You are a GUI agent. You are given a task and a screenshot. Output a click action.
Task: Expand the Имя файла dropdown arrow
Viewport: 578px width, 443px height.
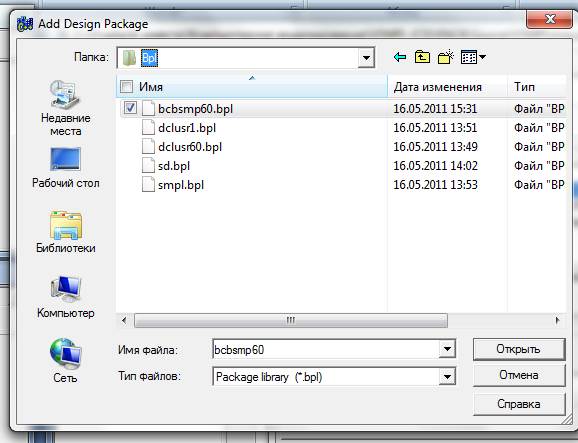pos(447,349)
